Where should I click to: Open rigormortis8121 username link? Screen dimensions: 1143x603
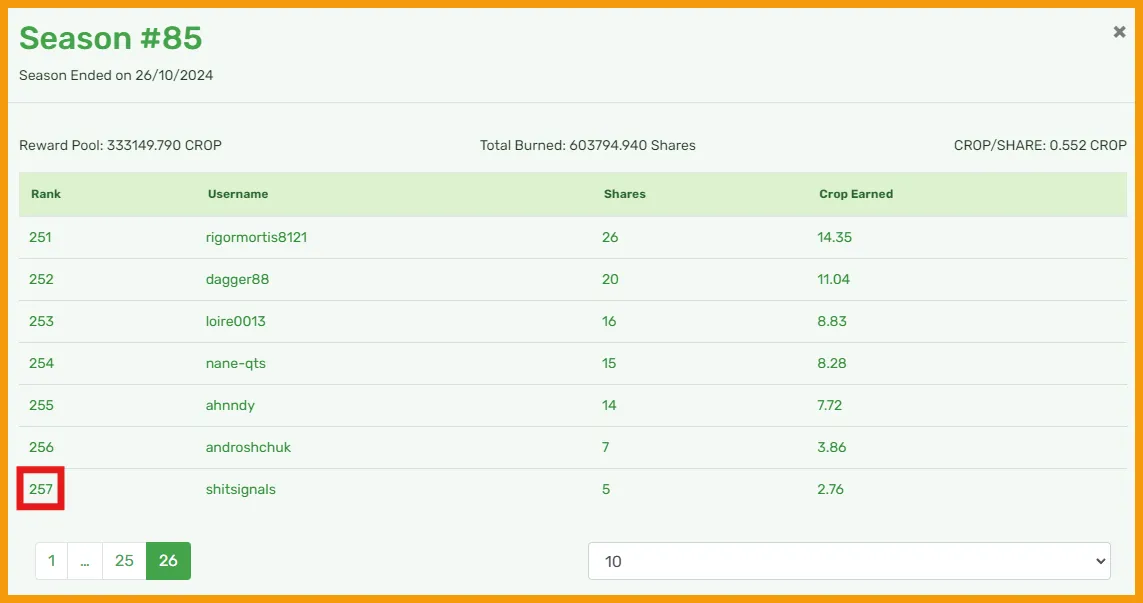tap(257, 237)
